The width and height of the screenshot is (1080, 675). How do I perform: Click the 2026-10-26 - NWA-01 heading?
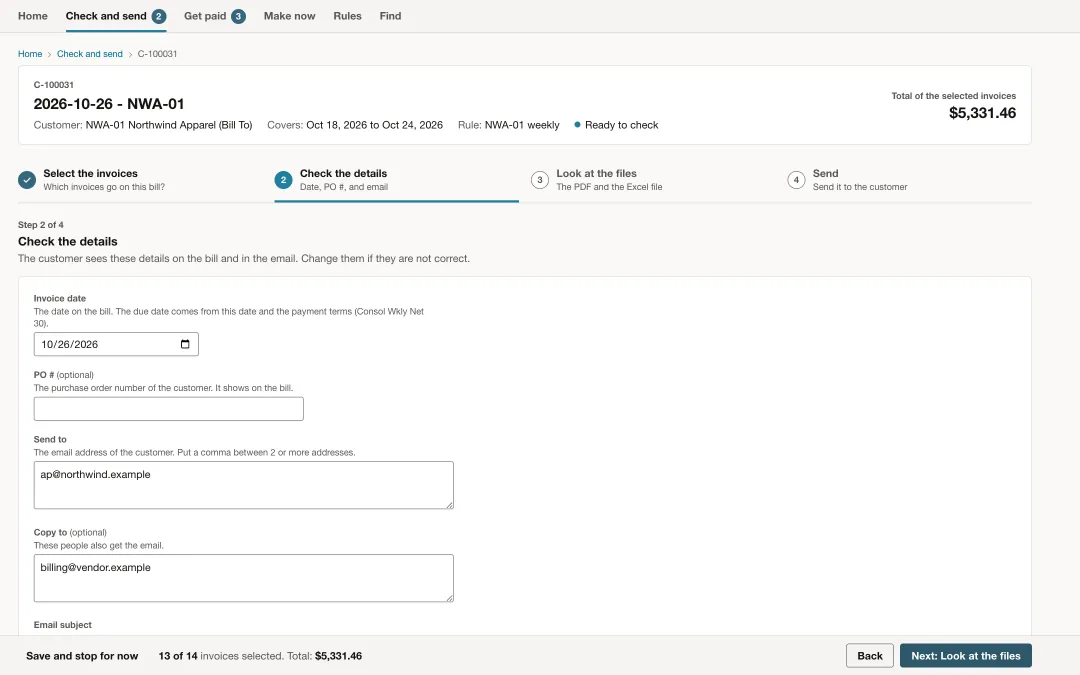click(109, 104)
